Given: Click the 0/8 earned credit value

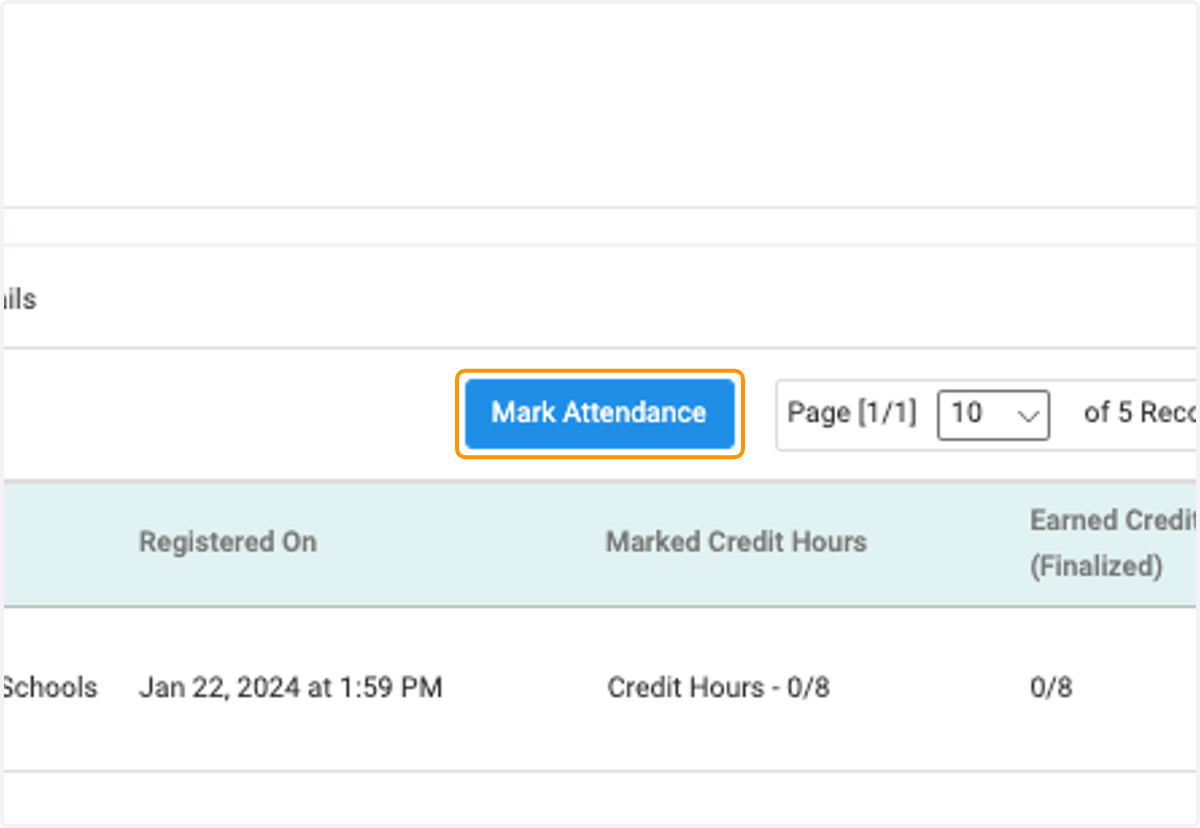Looking at the screenshot, I should click(x=1051, y=688).
